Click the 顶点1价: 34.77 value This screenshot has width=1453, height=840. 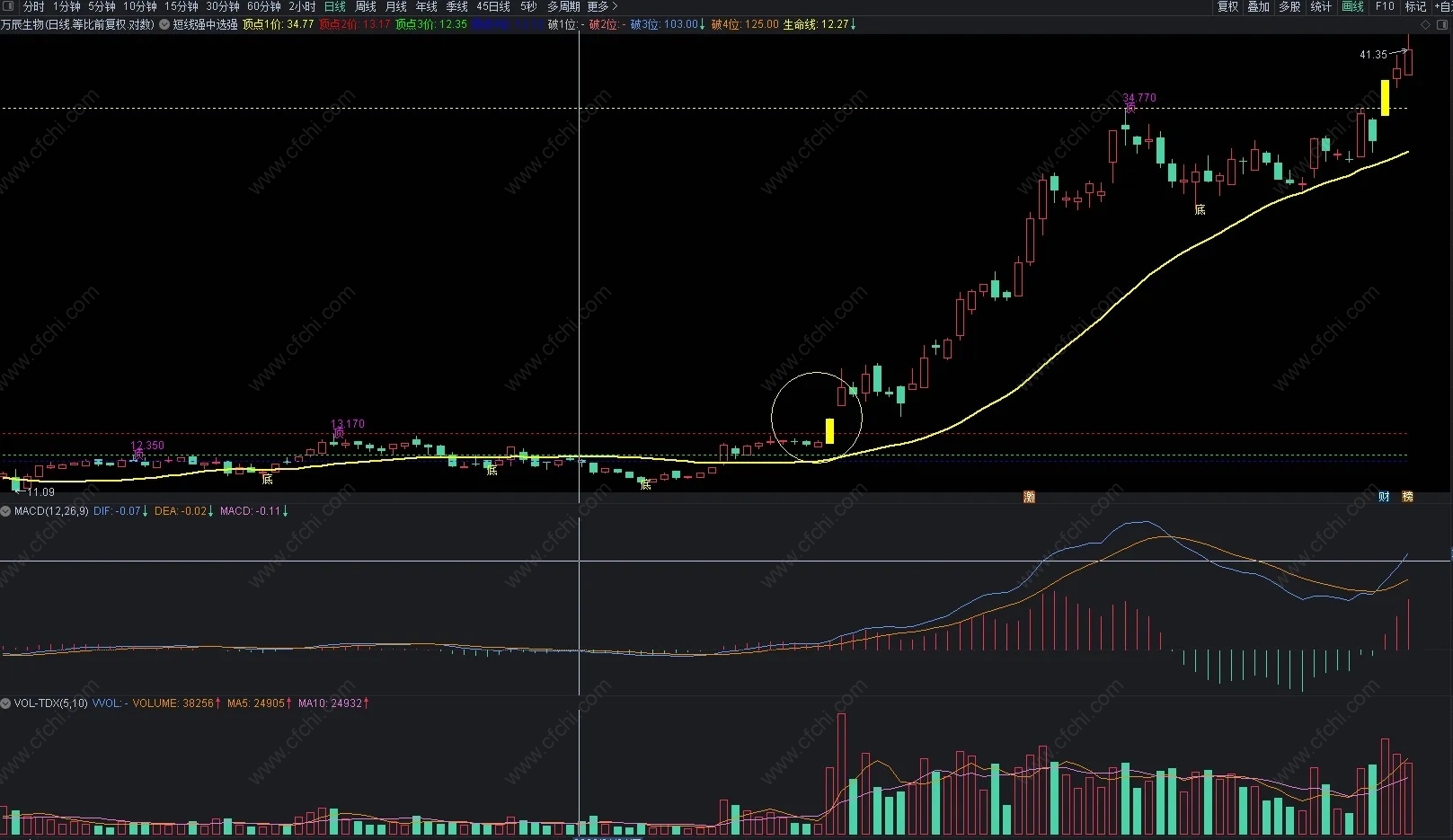tap(279, 24)
